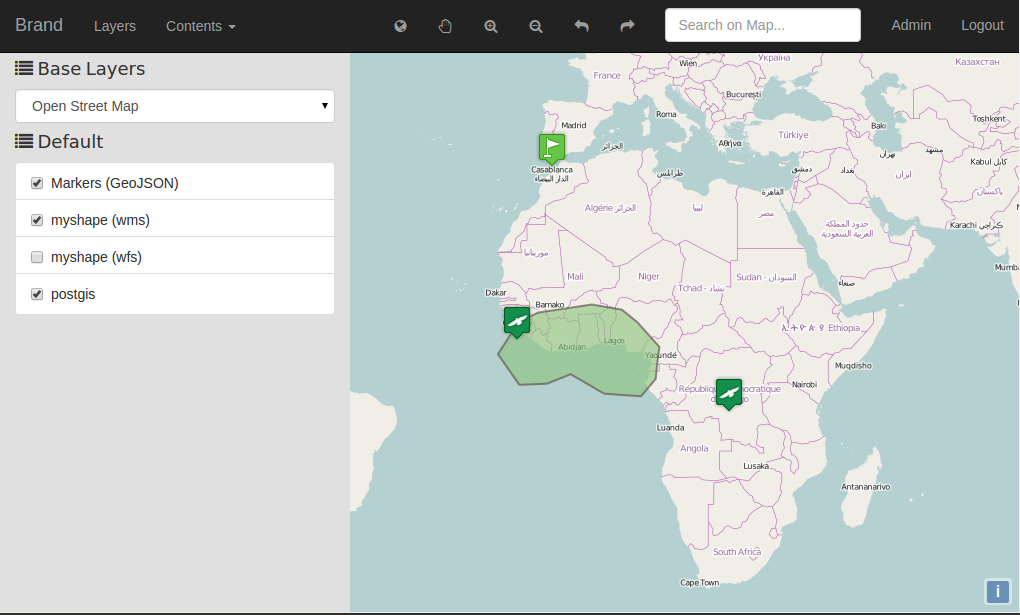Click the Brand link in the navbar
This screenshot has width=1020, height=615.
click(x=39, y=24)
